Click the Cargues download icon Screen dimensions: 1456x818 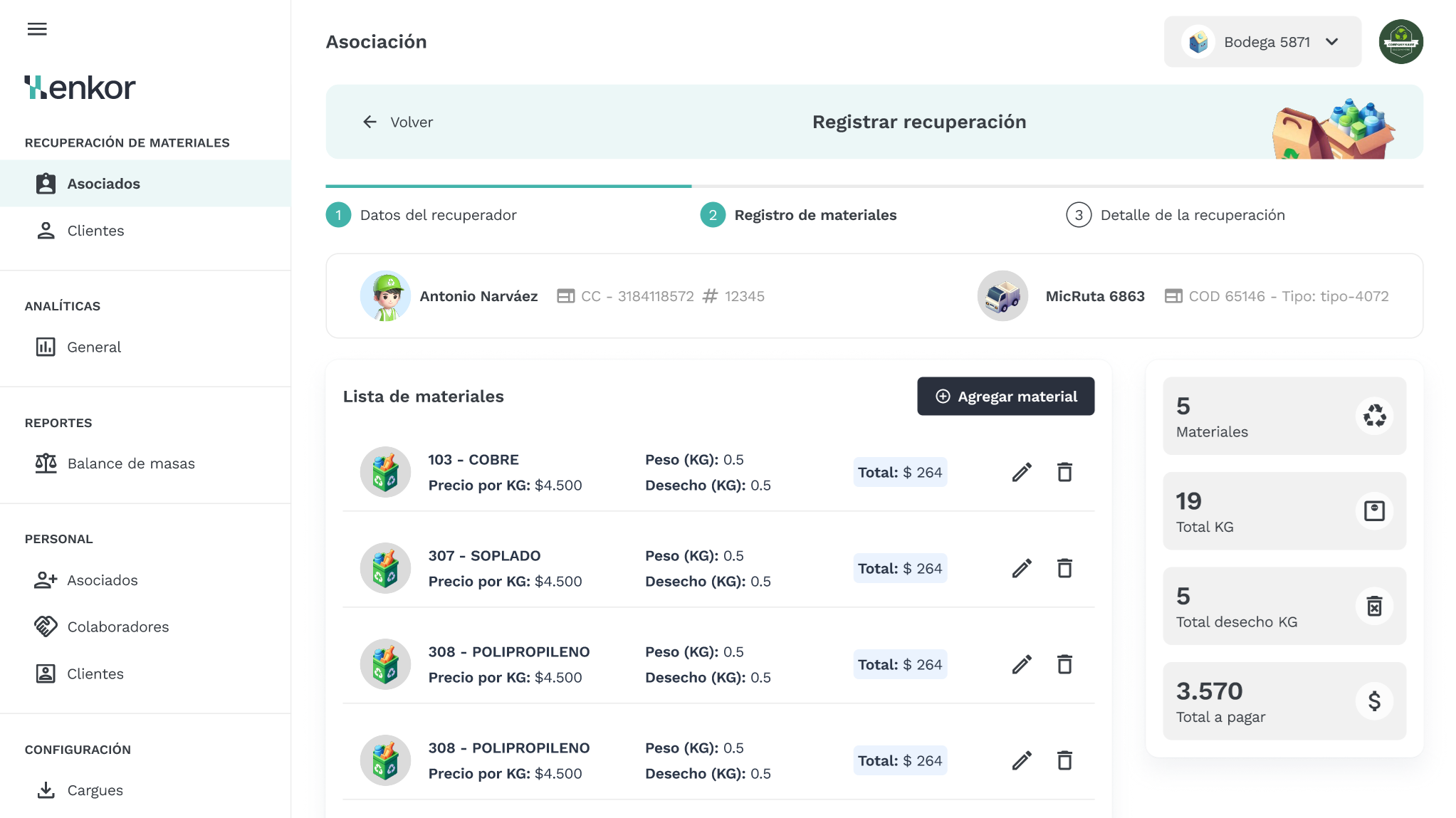[x=46, y=790]
